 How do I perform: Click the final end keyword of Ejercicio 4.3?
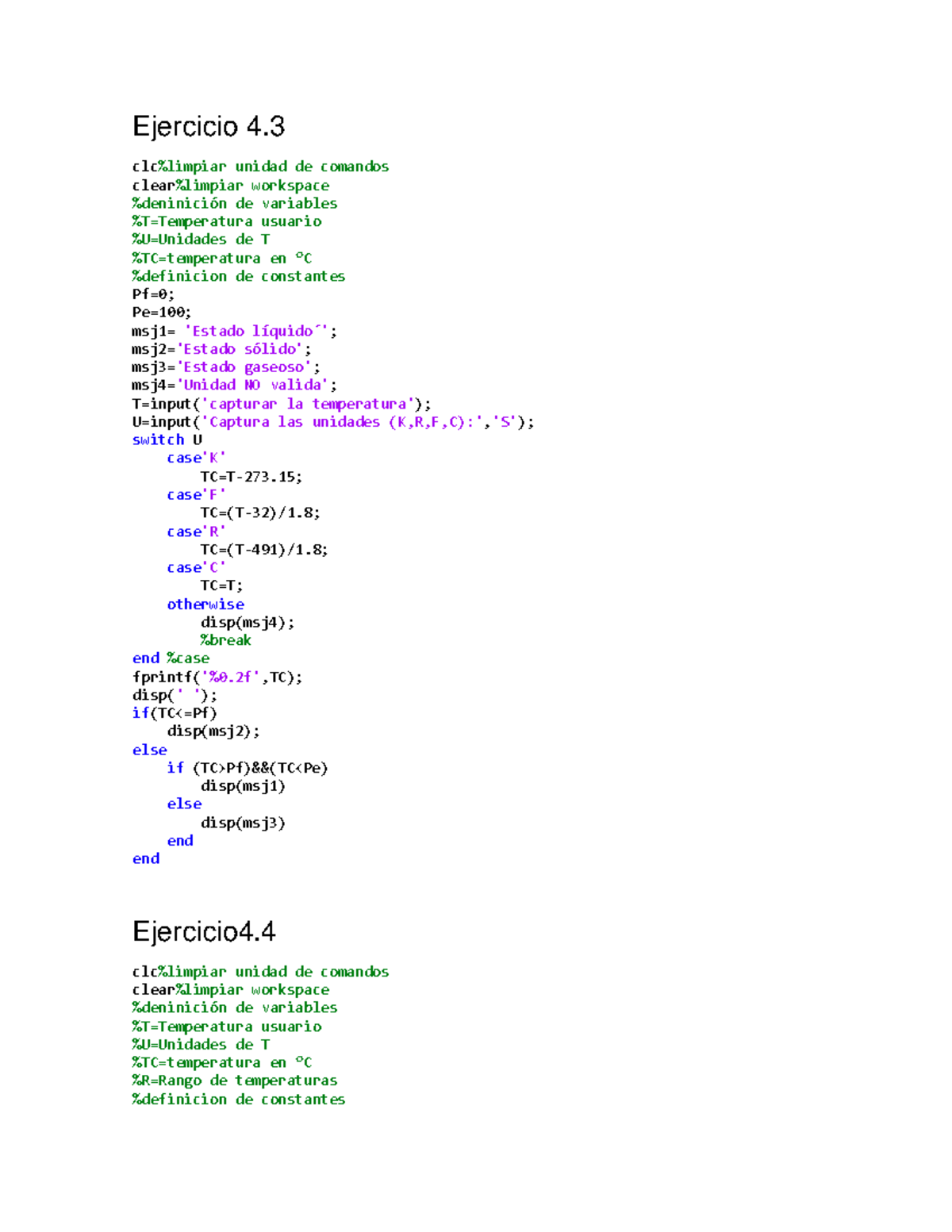[145, 858]
